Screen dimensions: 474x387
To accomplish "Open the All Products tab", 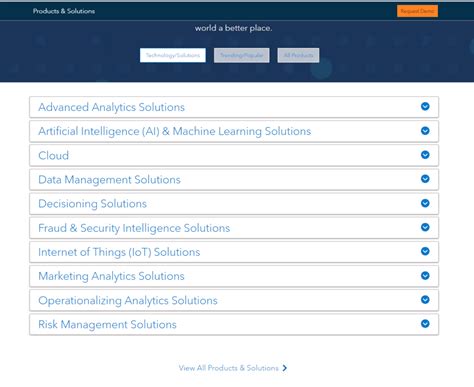I will pyautogui.click(x=298, y=55).
